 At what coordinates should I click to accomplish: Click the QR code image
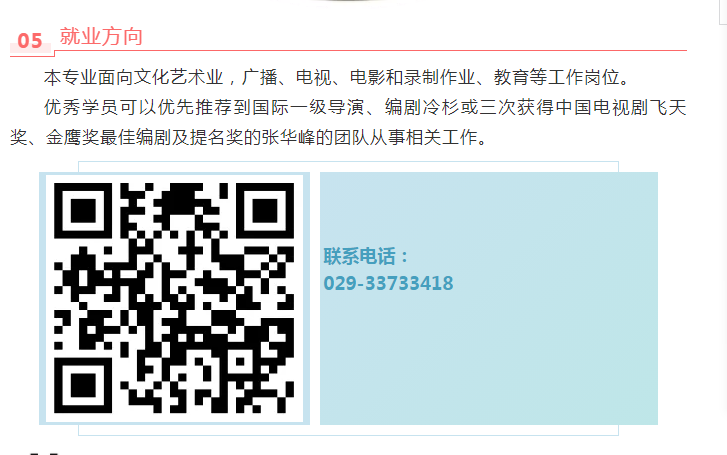[x=174, y=298]
